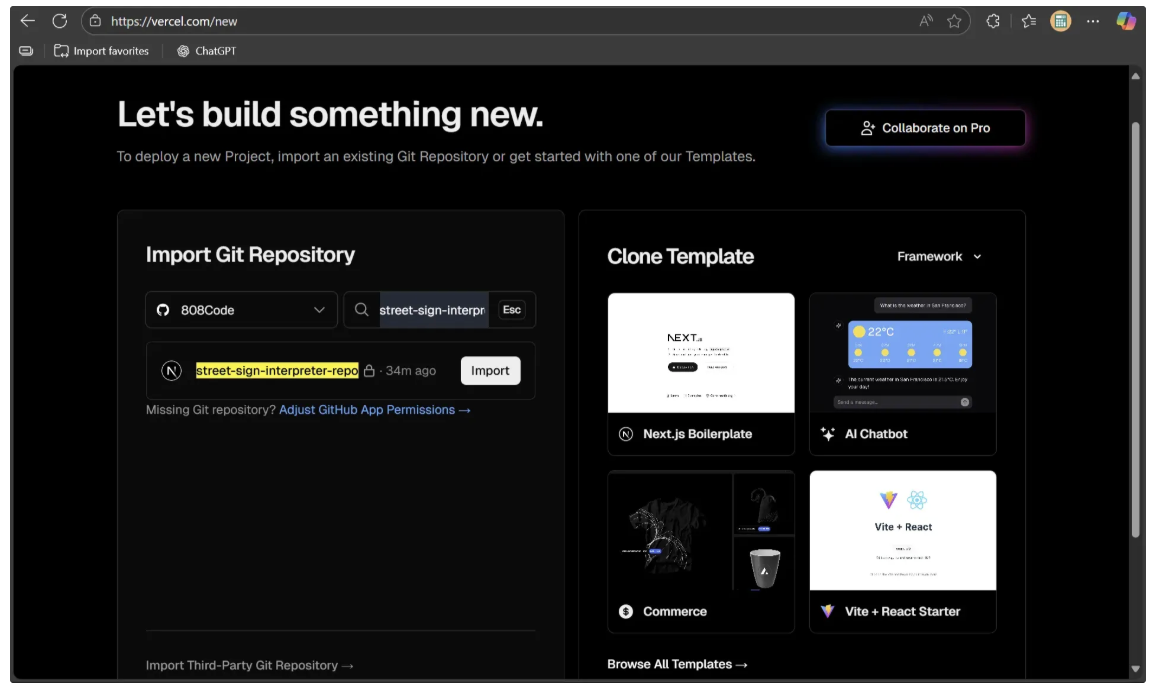The width and height of the screenshot is (1156, 694).
Task: Open the AI Chatbot template thumbnail
Action: point(902,353)
